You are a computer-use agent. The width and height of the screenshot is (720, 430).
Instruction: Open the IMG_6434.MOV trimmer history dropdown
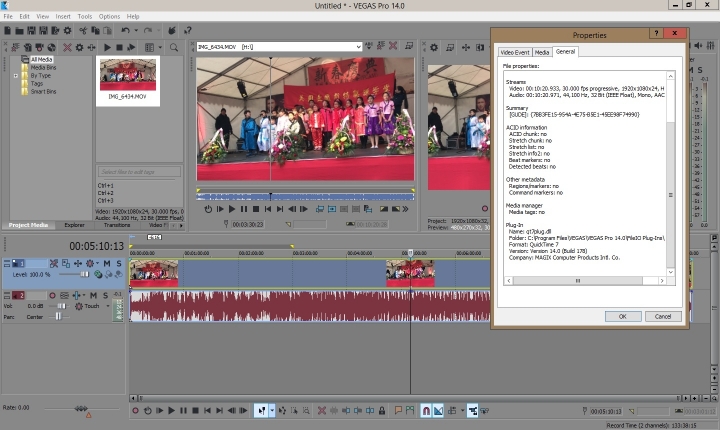click(358, 46)
